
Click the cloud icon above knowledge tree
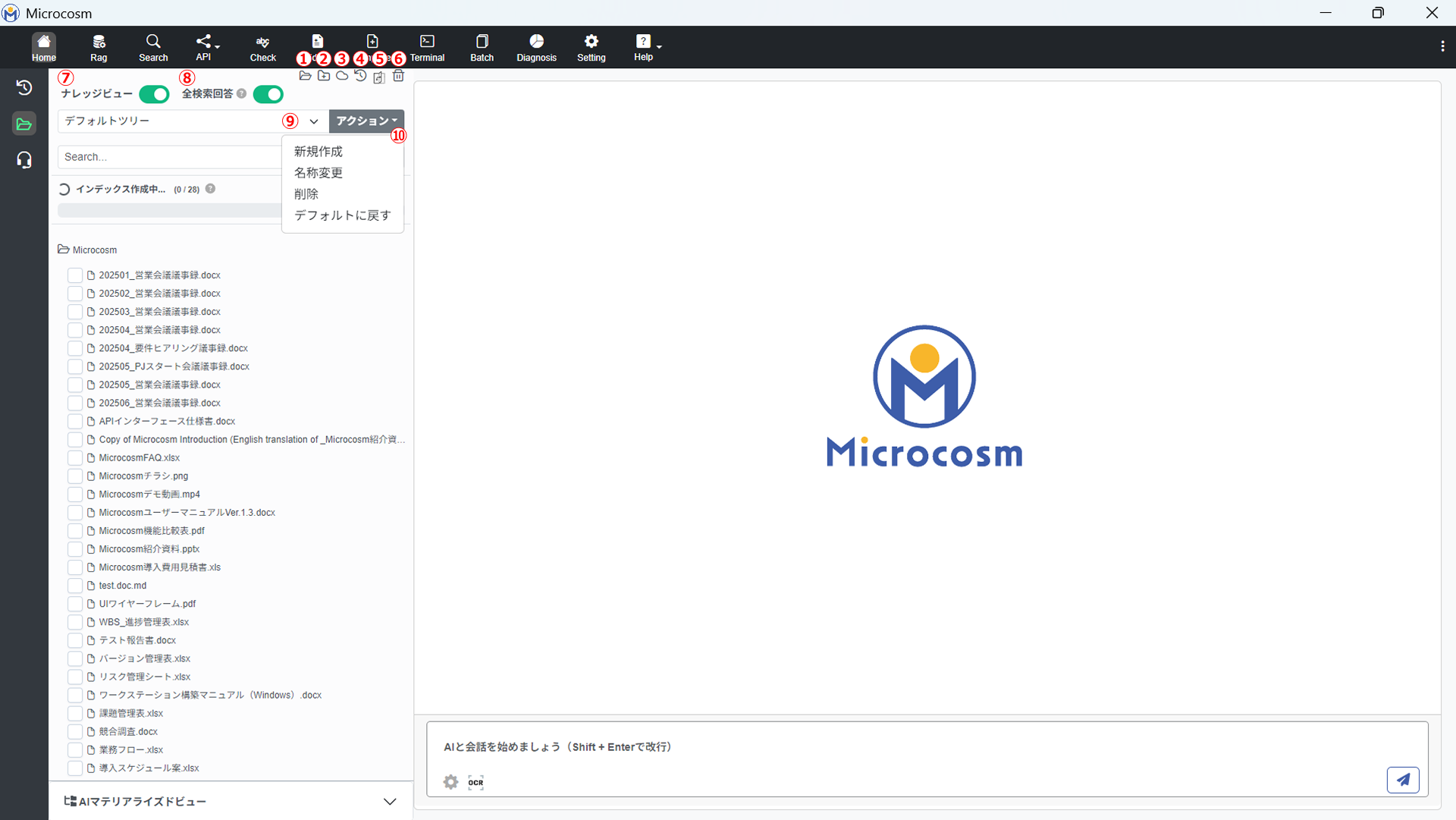pyautogui.click(x=342, y=76)
